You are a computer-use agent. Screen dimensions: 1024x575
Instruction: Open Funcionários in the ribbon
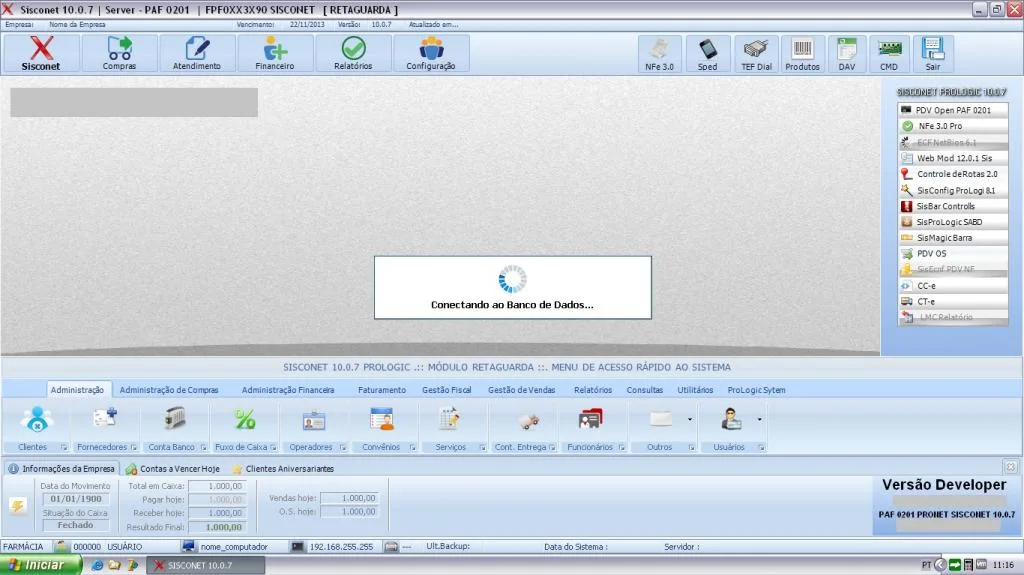click(x=590, y=419)
